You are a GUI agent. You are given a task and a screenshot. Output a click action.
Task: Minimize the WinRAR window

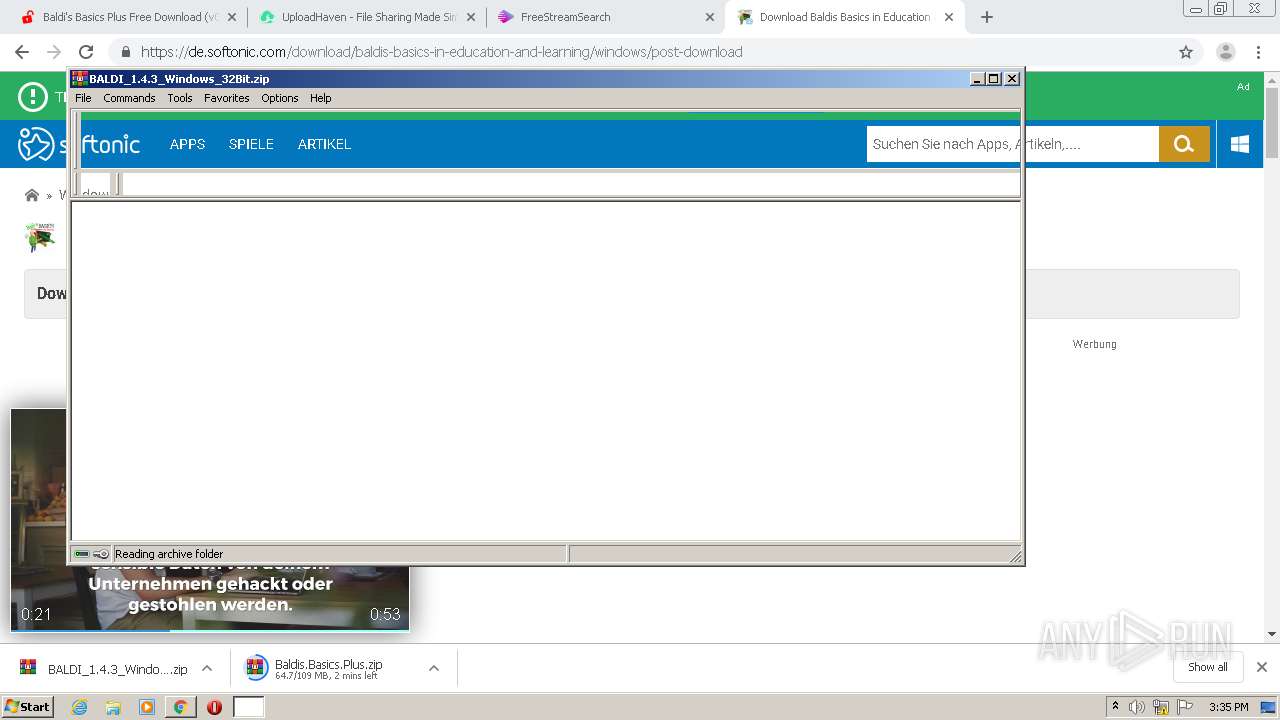(x=978, y=79)
